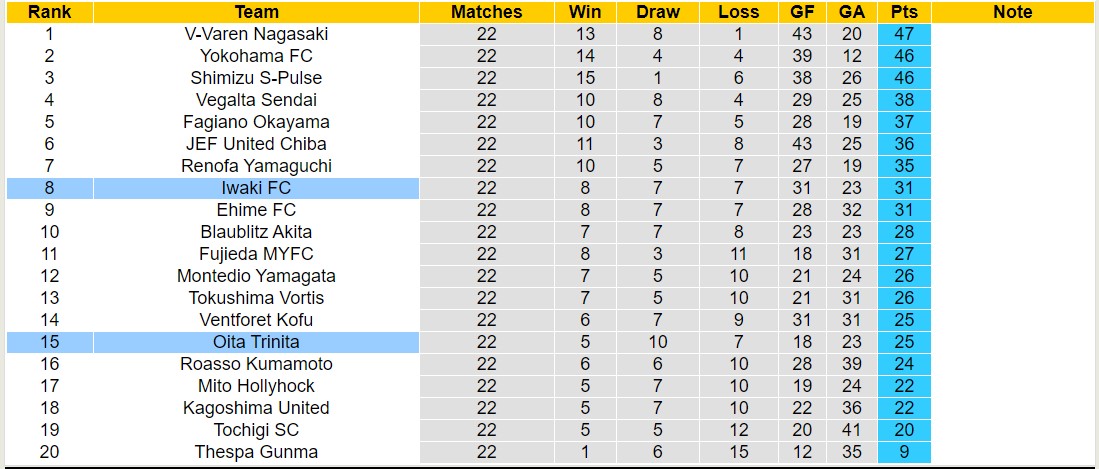Sort by the Team column header
Viewport: 1099px width, 469px height.
[256, 12]
